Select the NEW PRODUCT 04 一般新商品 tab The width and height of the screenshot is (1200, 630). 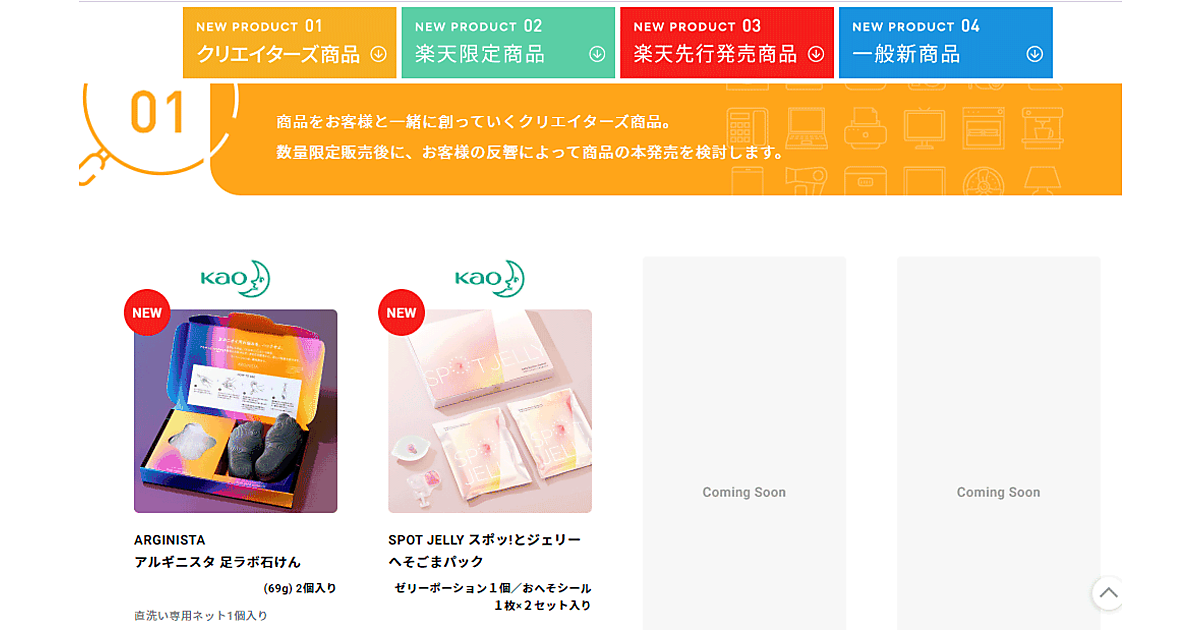pyautogui.click(x=946, y=43)
